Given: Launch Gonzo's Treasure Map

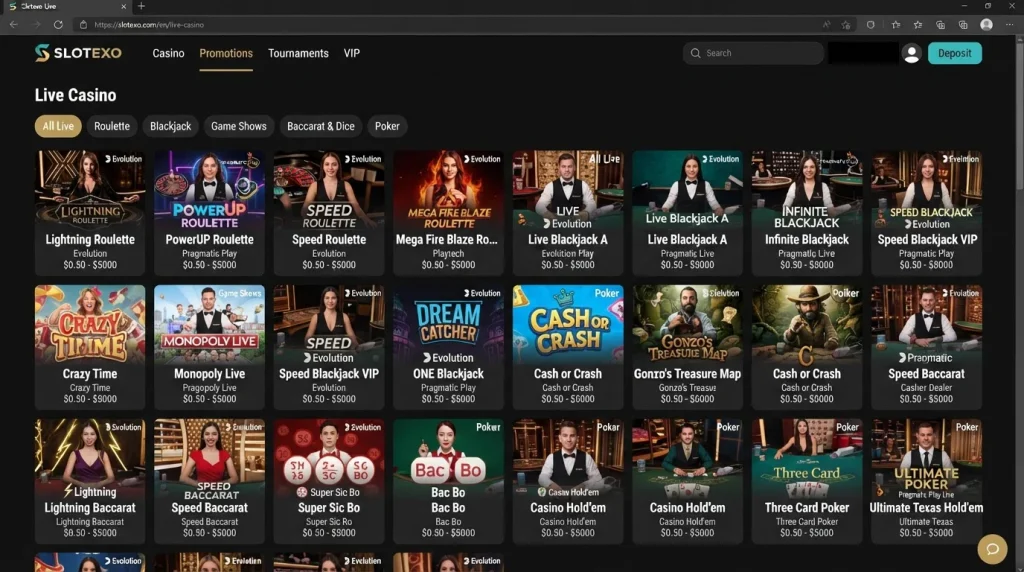Looking at the screenshot, I should pyautogui.click(x=688, y=347).
